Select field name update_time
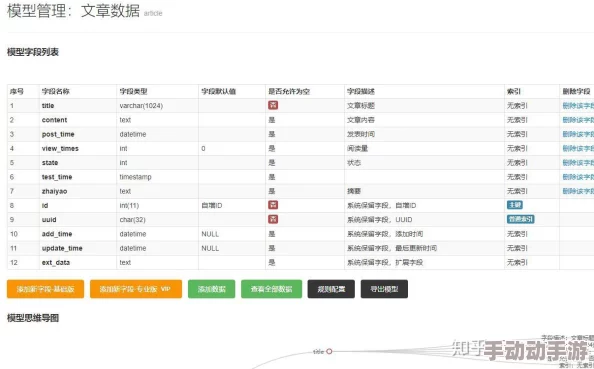 coord(62,248)
